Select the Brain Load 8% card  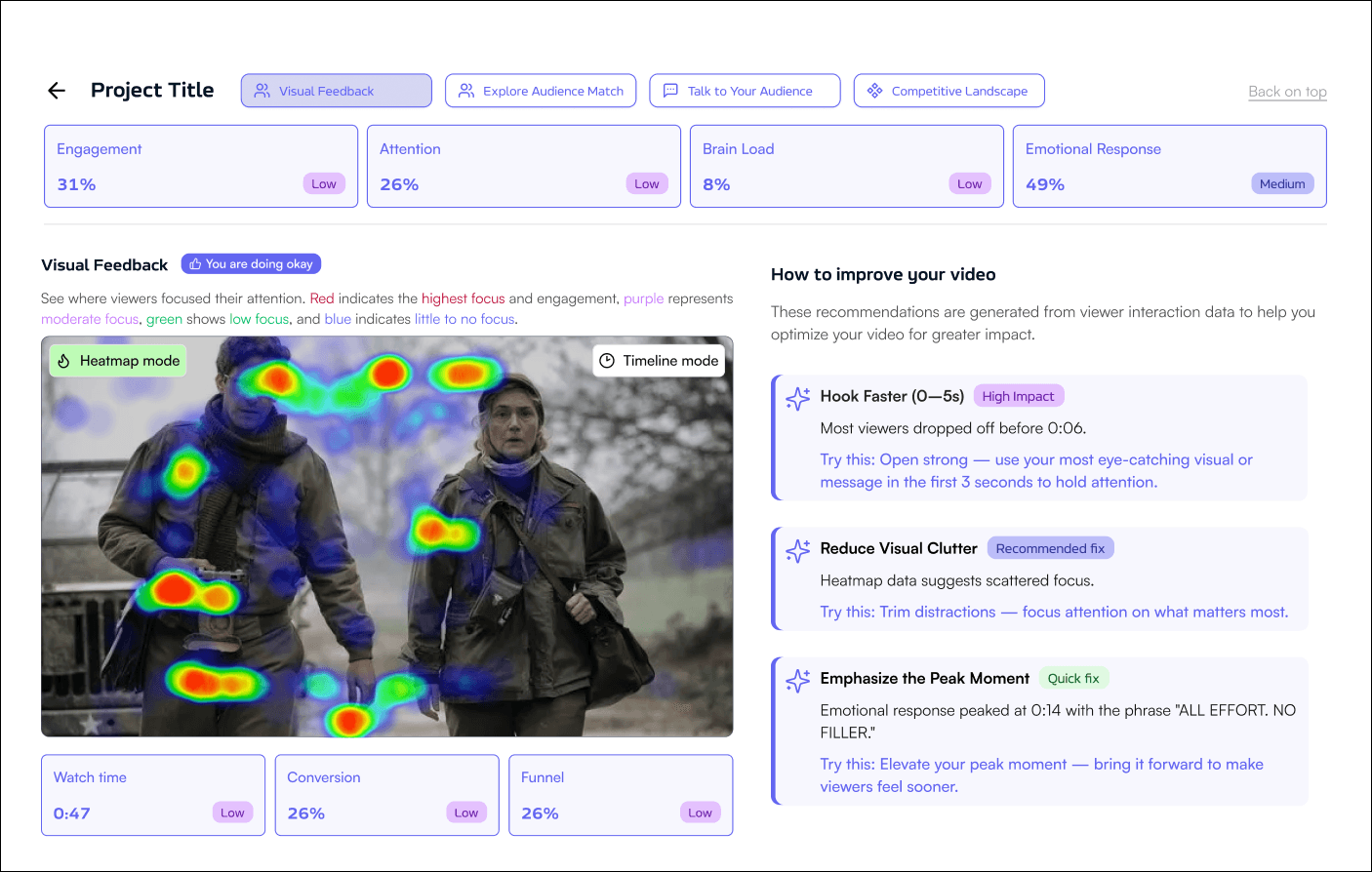847,166
